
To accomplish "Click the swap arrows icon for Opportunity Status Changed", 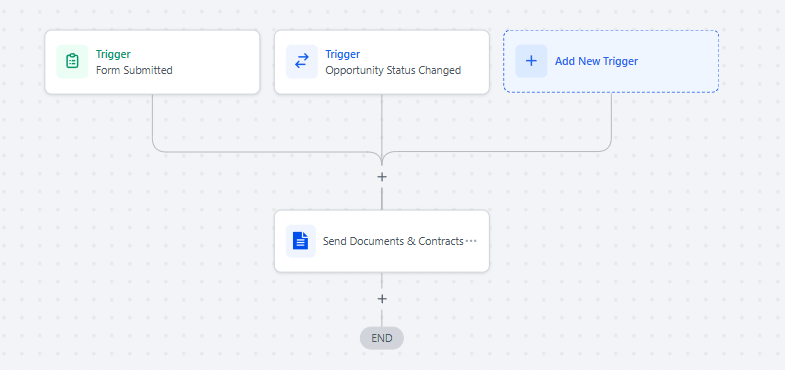I will [301, 61].
